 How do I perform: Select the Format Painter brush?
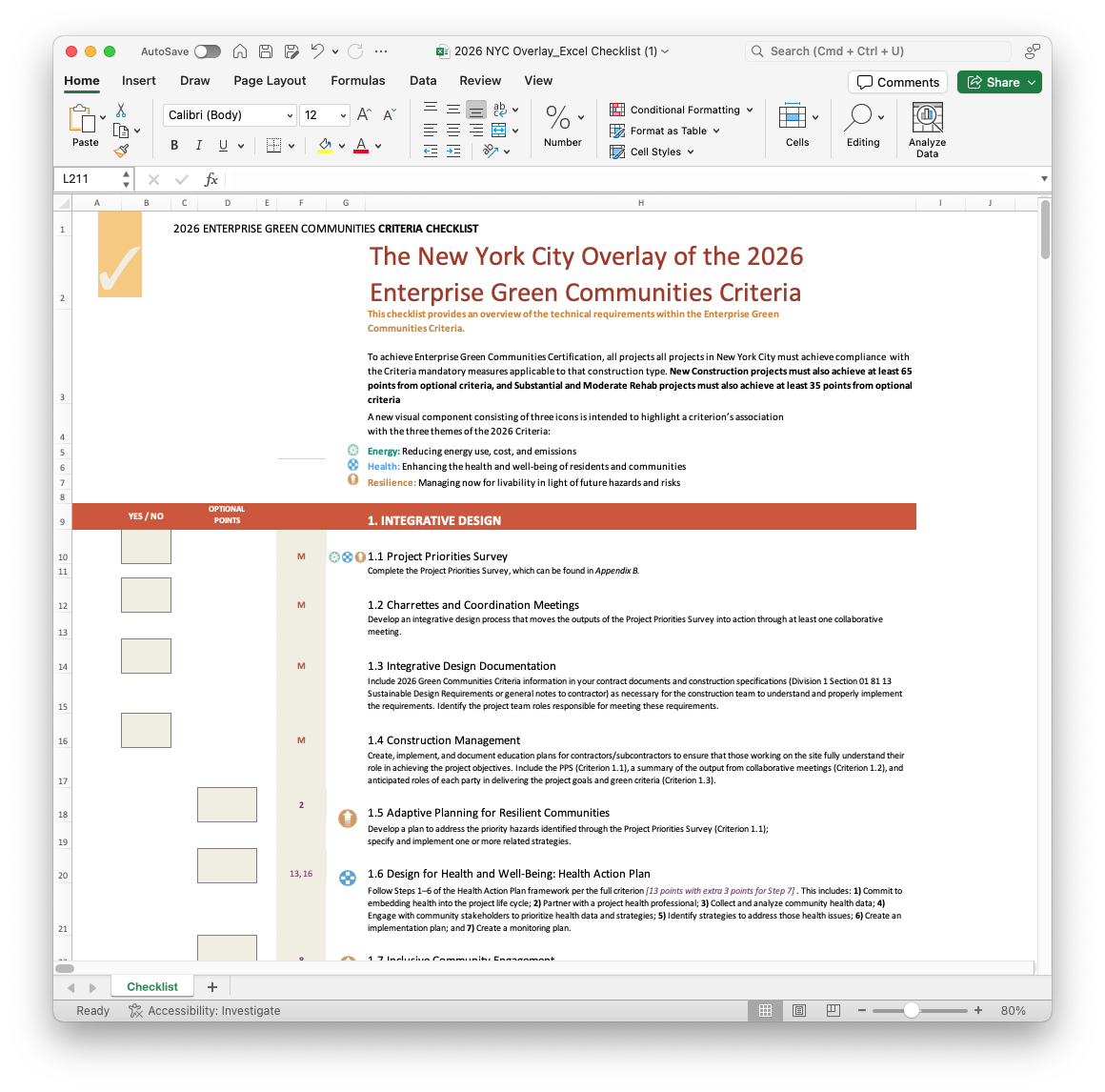point(121,151)
